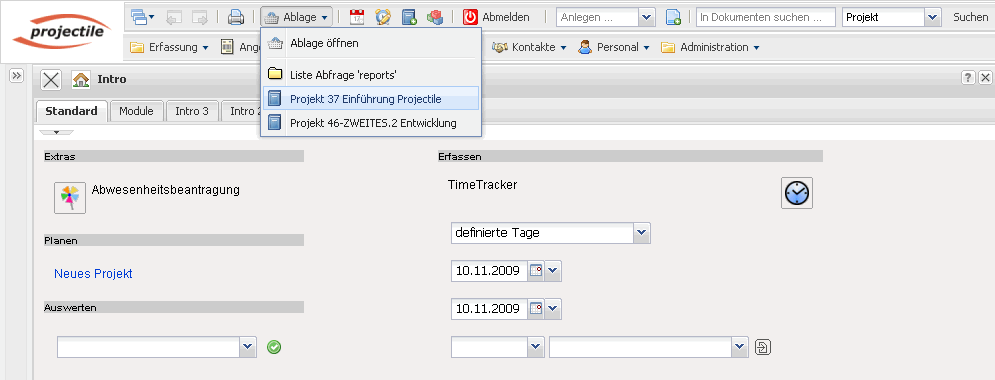Open the window list icon in toolbar

[x=143, y=17]
